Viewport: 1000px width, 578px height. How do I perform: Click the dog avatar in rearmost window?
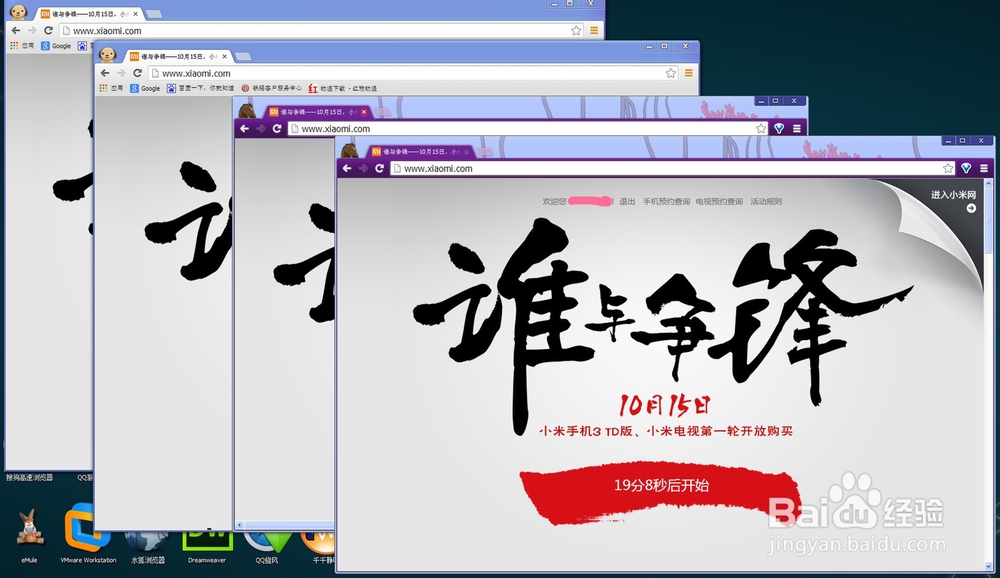pyautogui.click(x=18, y=12)
